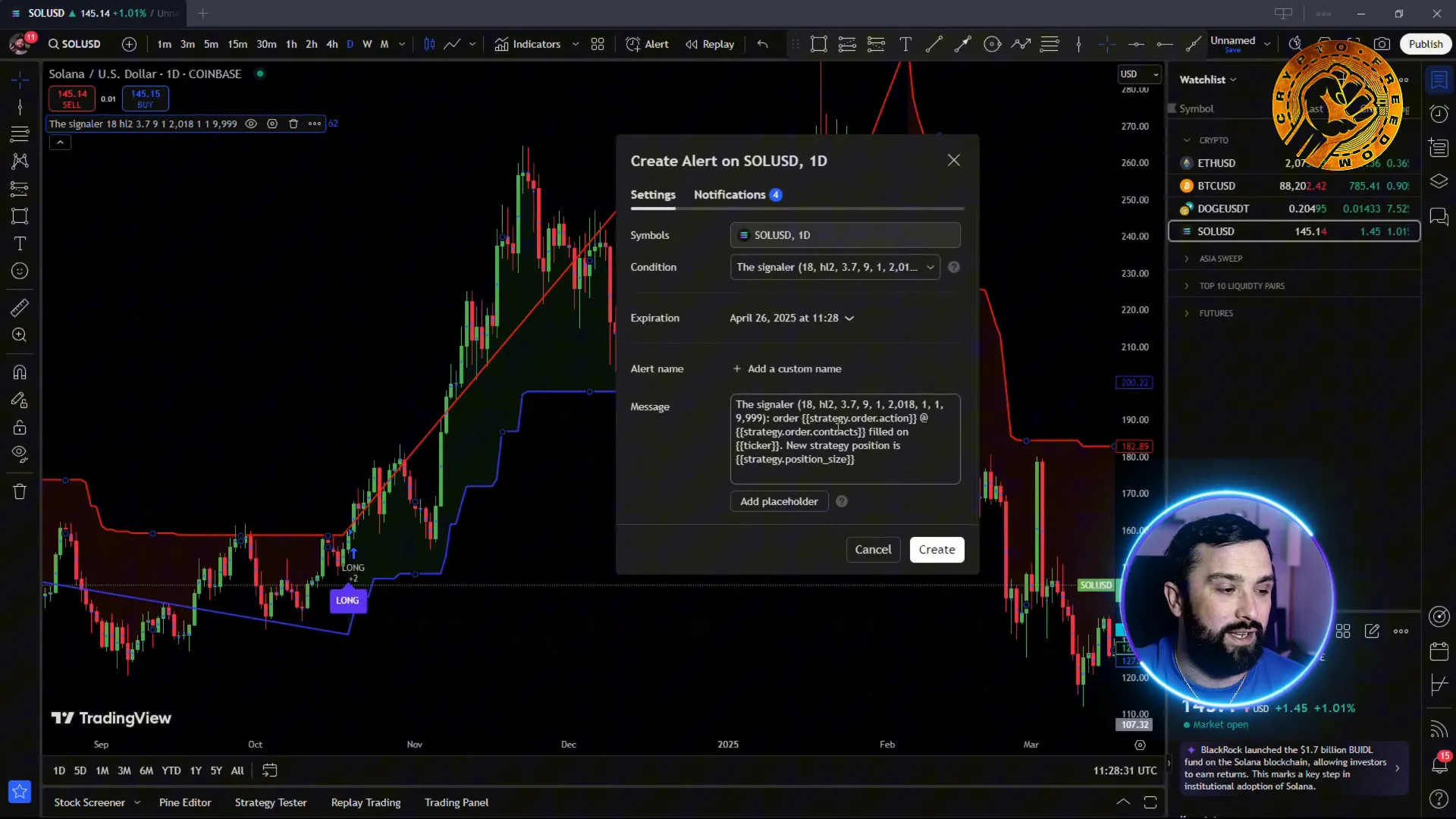Select the trend line tool in the top toolbar
Viewport: 1456px width, 819px height.
[x=934, y=44]
